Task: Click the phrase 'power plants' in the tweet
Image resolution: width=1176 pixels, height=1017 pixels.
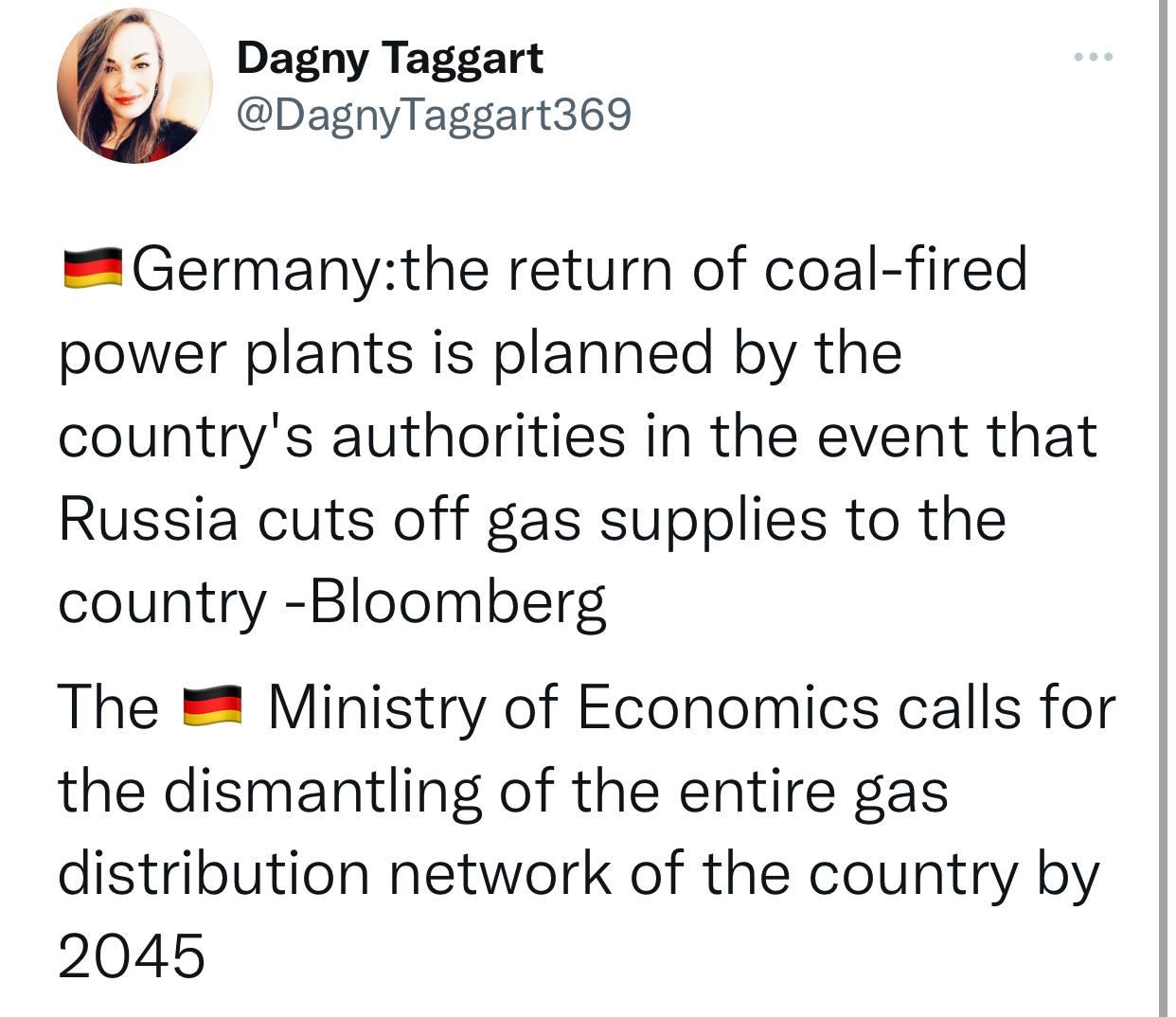Action: coord(237,353)
